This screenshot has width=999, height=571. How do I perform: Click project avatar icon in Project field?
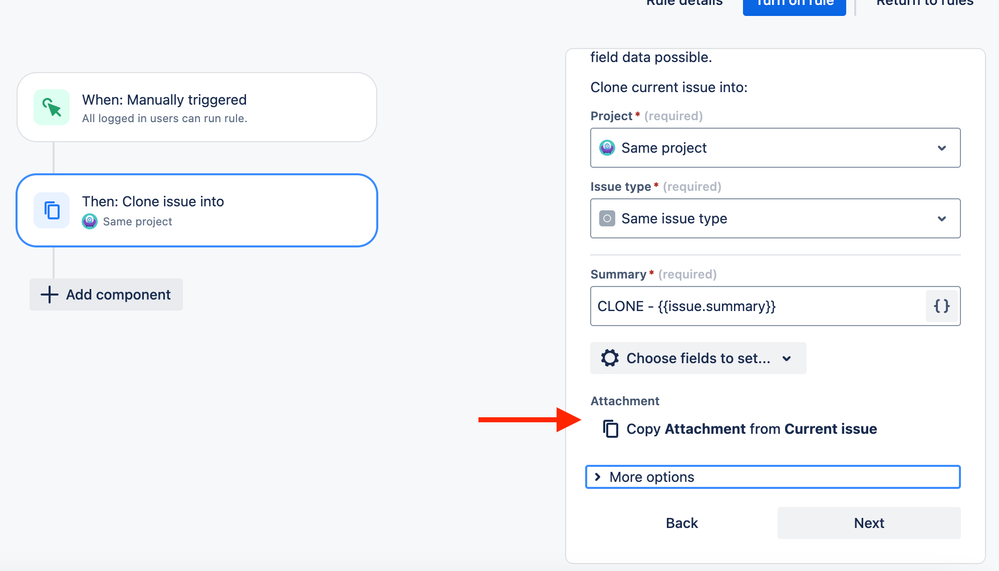pyautogui.click(x=607, y=148)
